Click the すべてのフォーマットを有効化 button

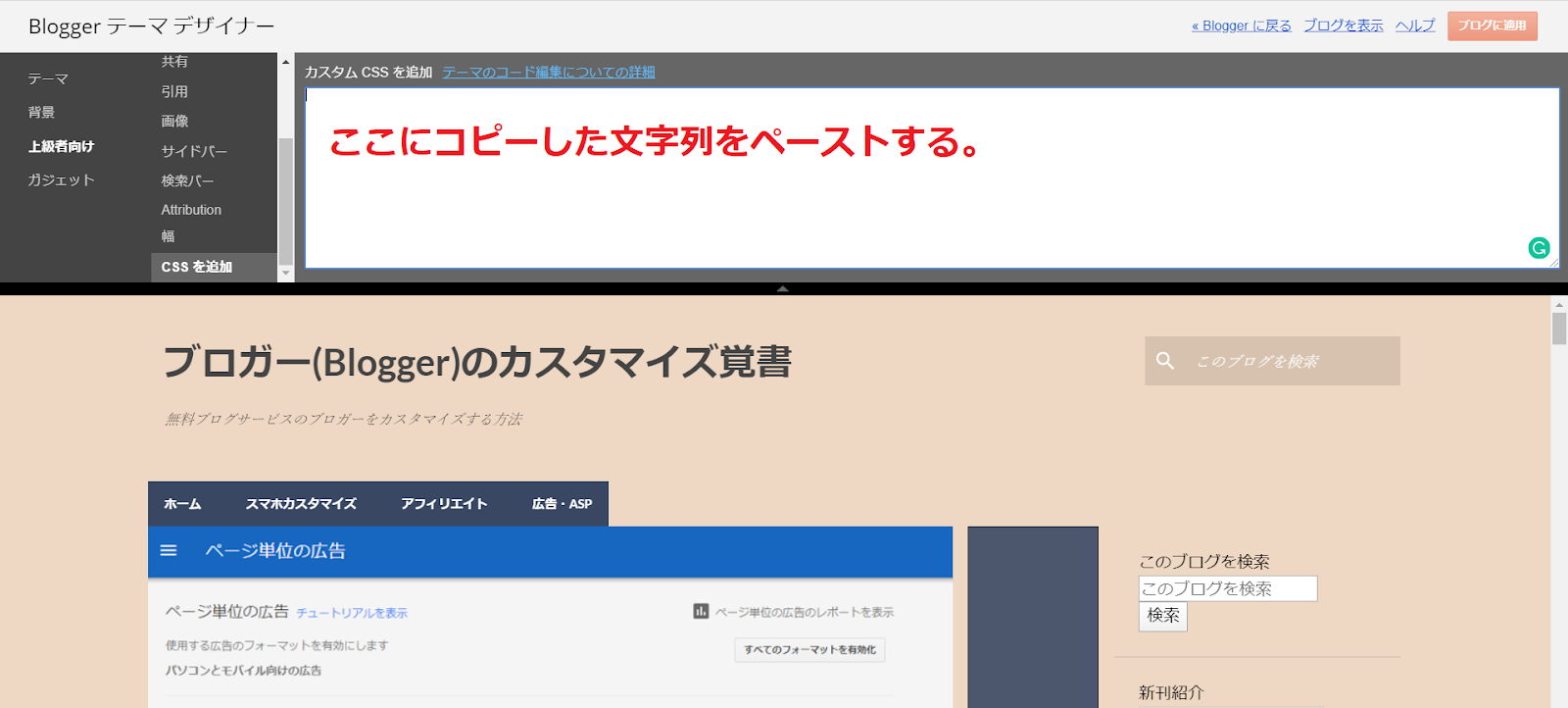809,650
